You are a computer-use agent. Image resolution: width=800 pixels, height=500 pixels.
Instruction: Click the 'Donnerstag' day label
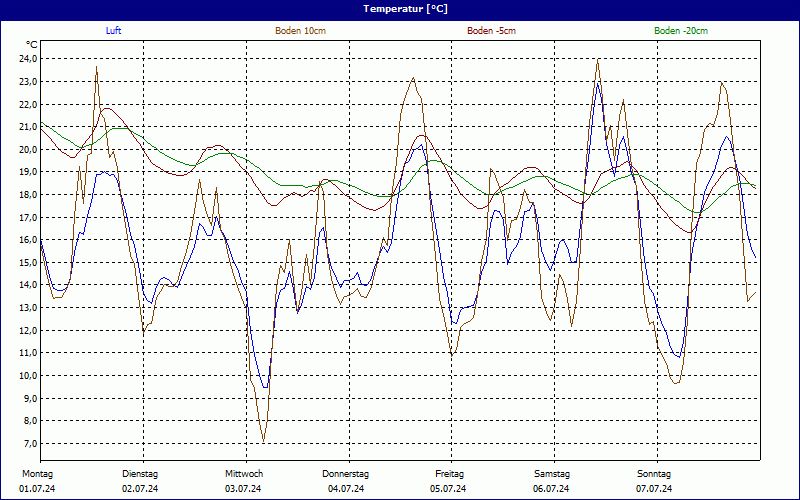(x=345, y=474)
